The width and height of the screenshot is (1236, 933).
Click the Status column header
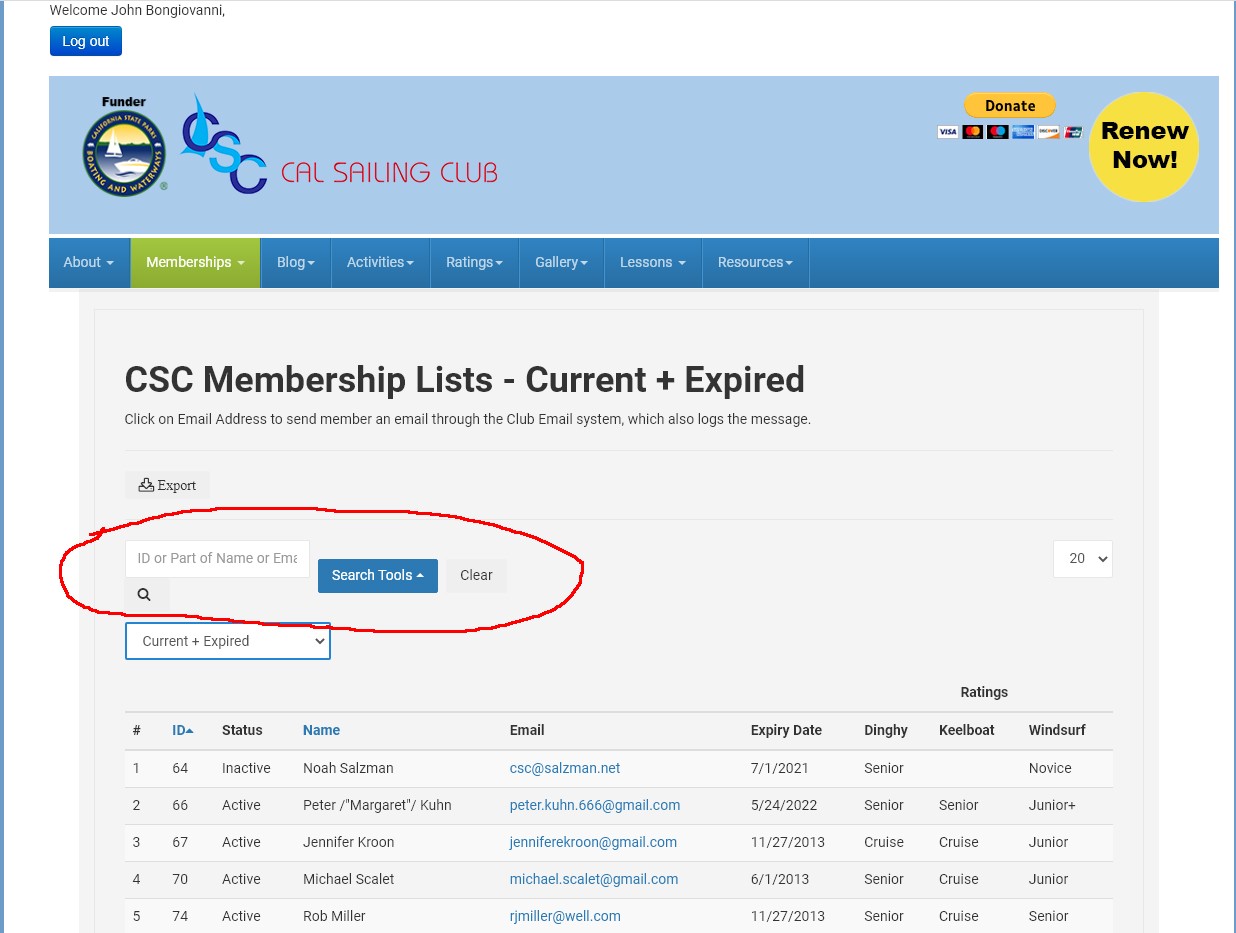[x=242, y=730]
